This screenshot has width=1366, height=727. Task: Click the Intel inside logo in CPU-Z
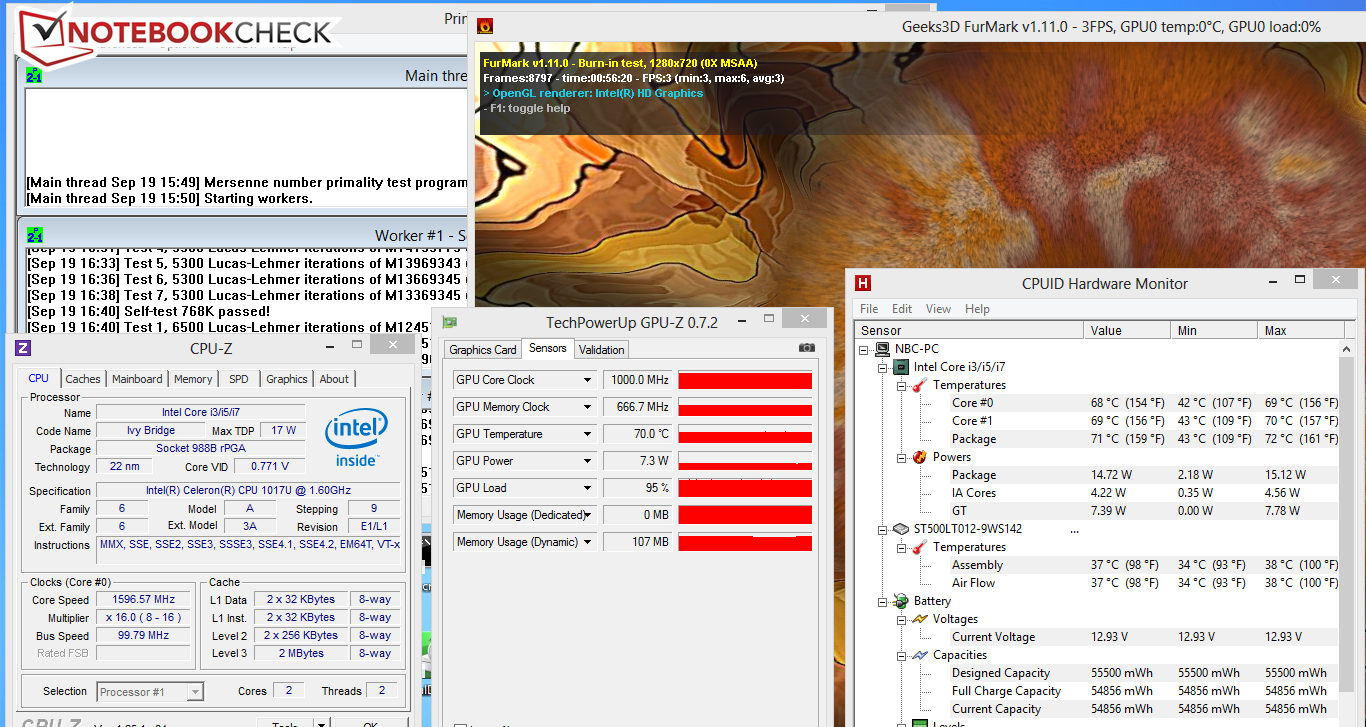click(x=356, y=437)
